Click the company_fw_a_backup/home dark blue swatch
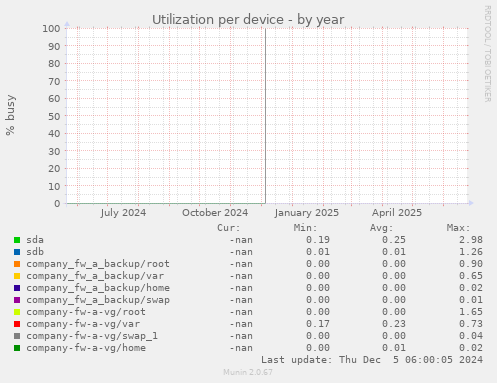497x383 pixels. click(x=17, y=288)
